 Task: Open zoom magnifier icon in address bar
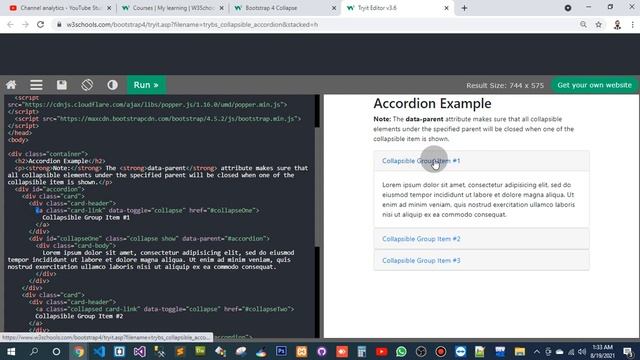[583, 24]
